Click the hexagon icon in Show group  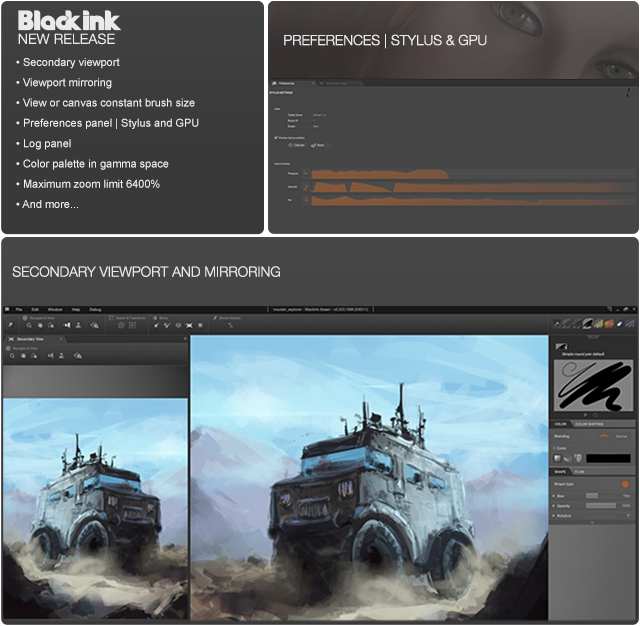(178, 325)
